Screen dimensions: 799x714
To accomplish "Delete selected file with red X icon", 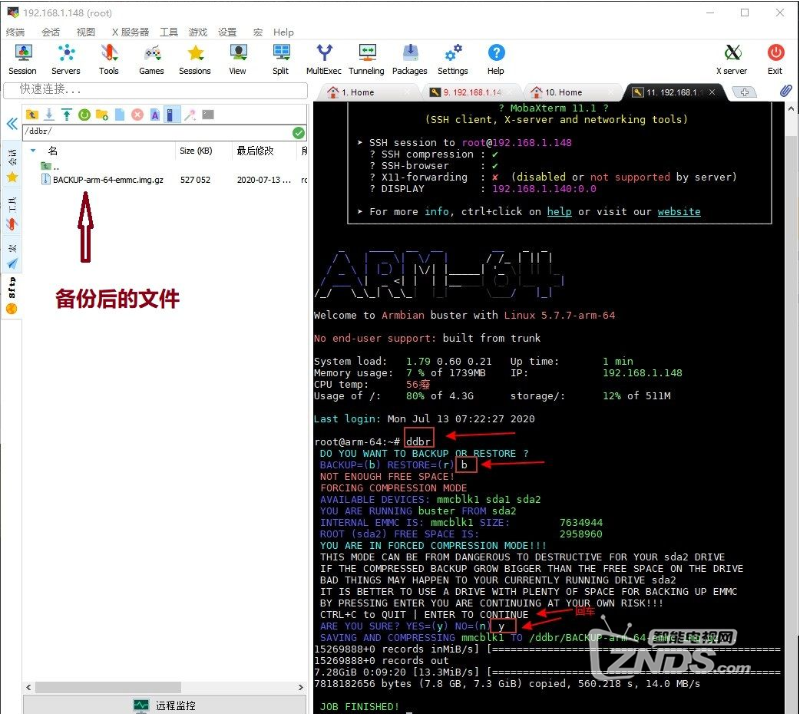I will 137,115.
